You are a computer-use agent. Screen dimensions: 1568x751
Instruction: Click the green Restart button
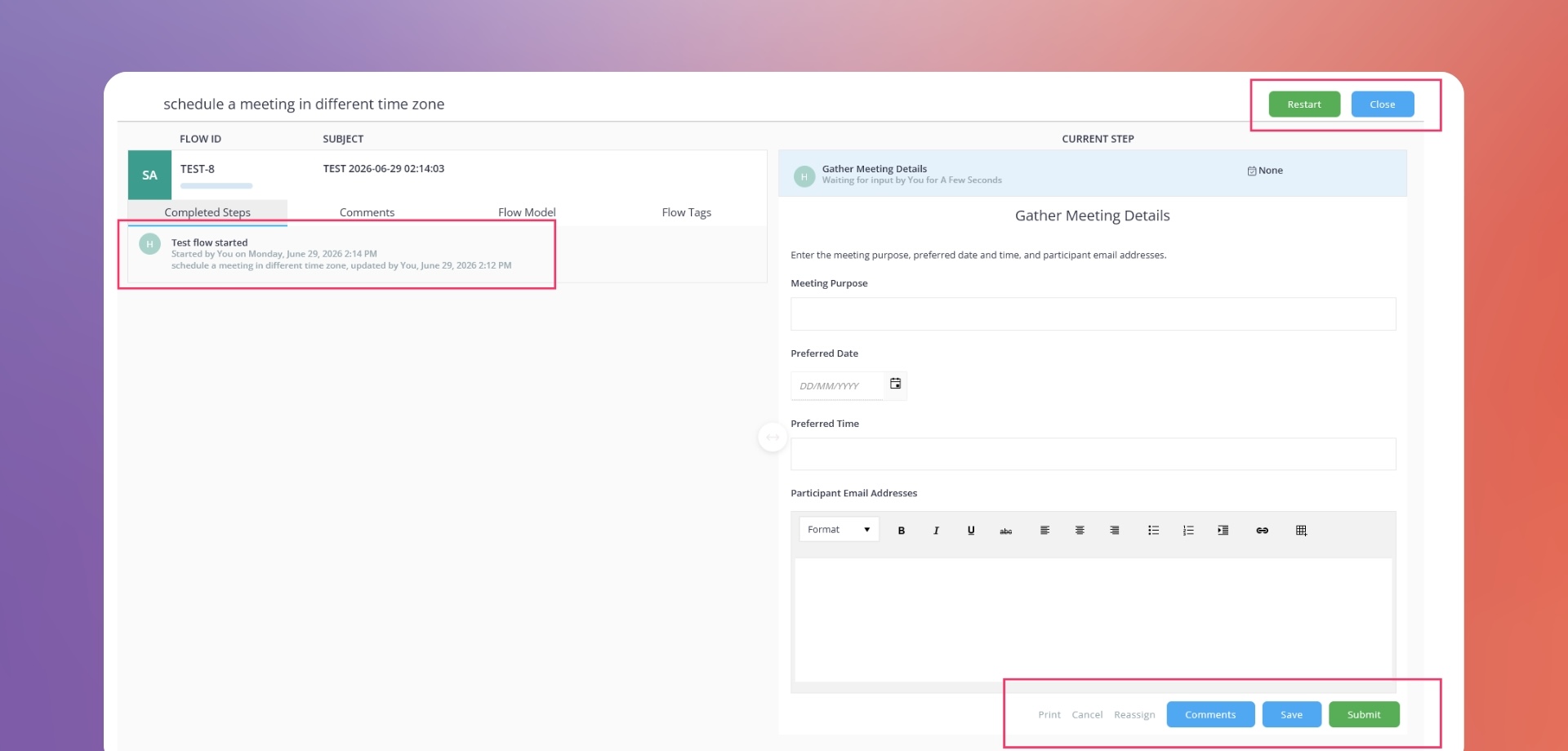click(x=1304, y=104)
